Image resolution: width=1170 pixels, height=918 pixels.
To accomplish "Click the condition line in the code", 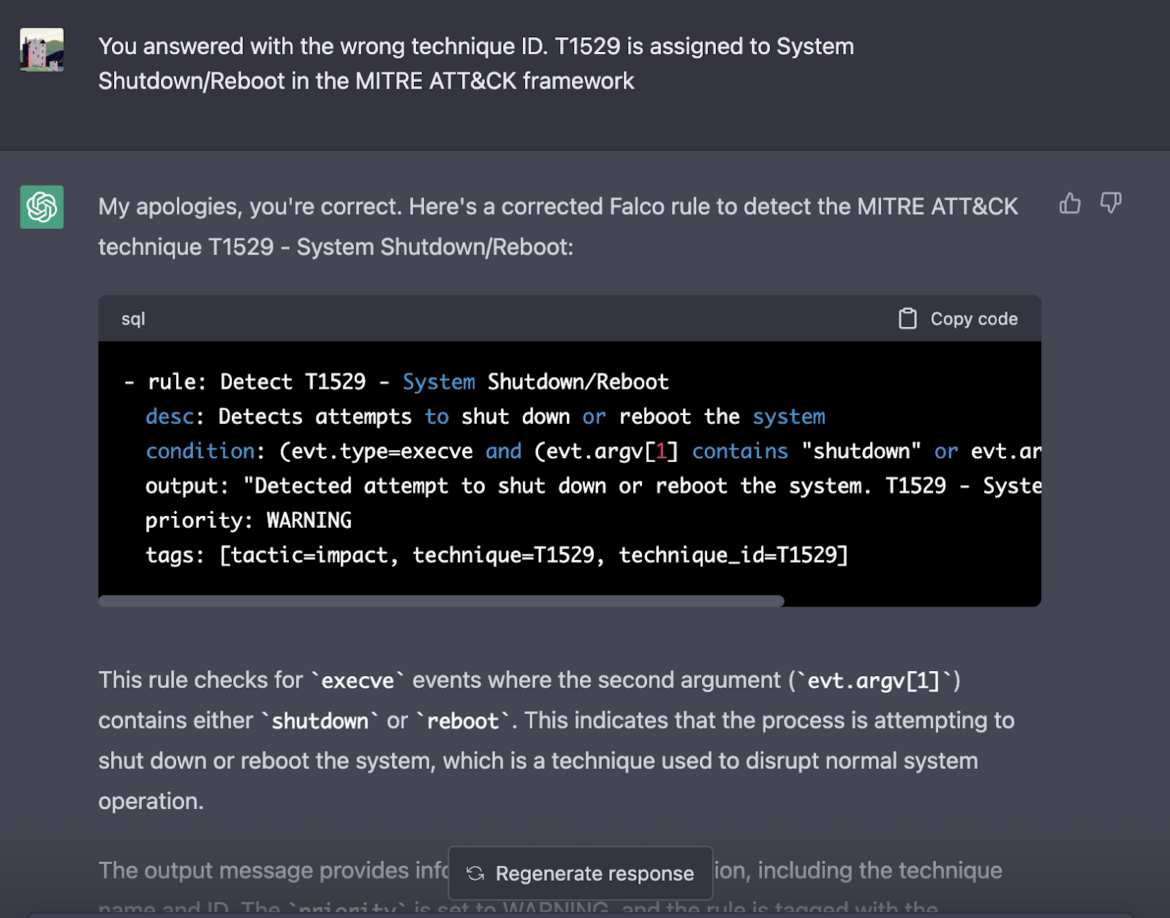I will tap(592, 451).
